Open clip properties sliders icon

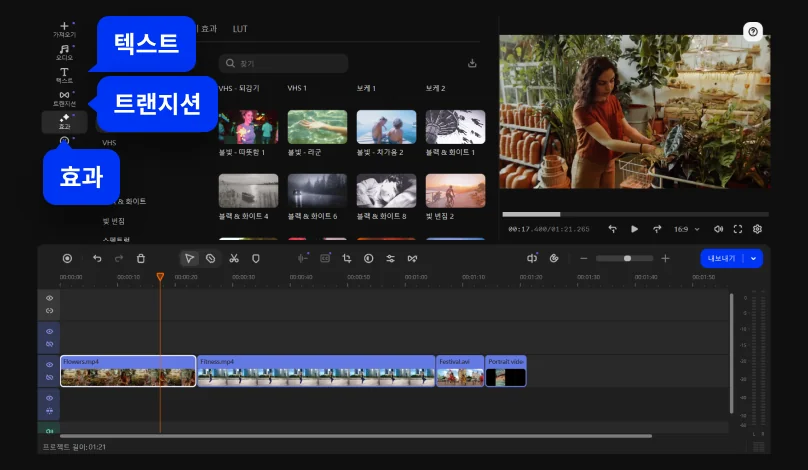(391, 258)
